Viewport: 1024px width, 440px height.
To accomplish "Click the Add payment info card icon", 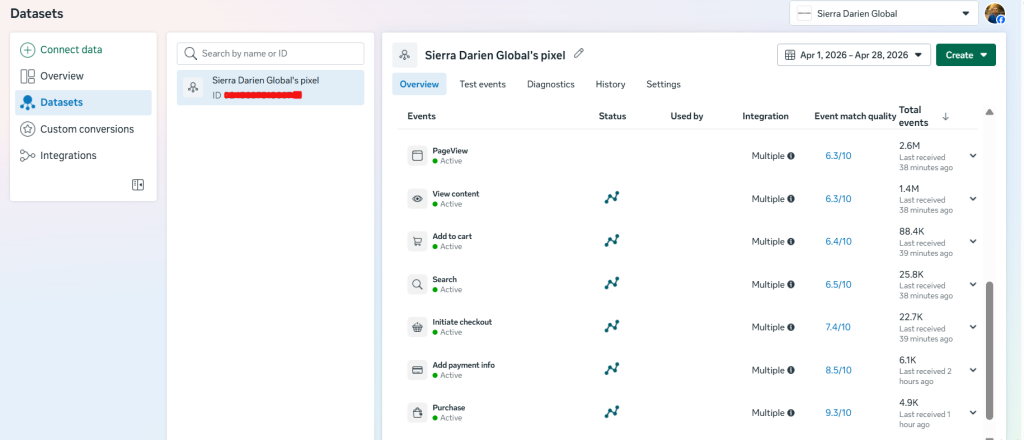I will pos(417,369).
